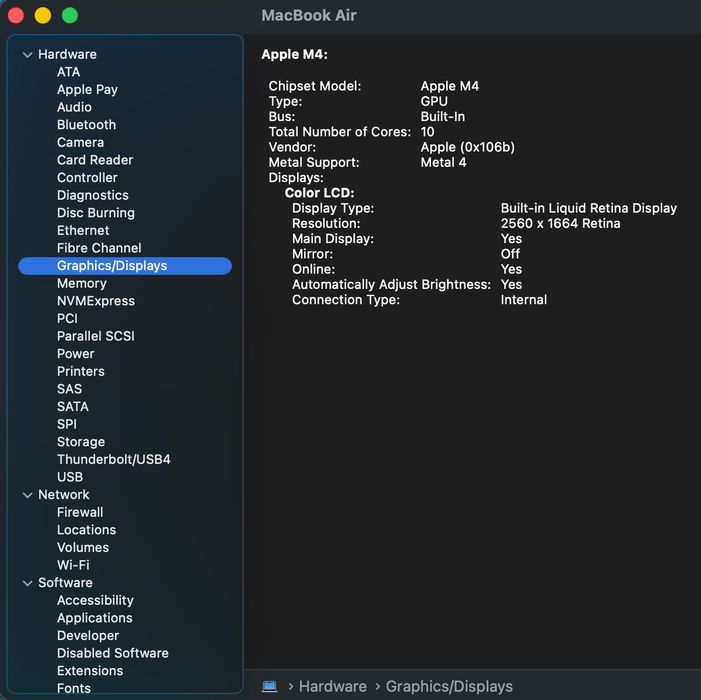View Wi-Fi information

pyautogui.click(x=73, y=565)
